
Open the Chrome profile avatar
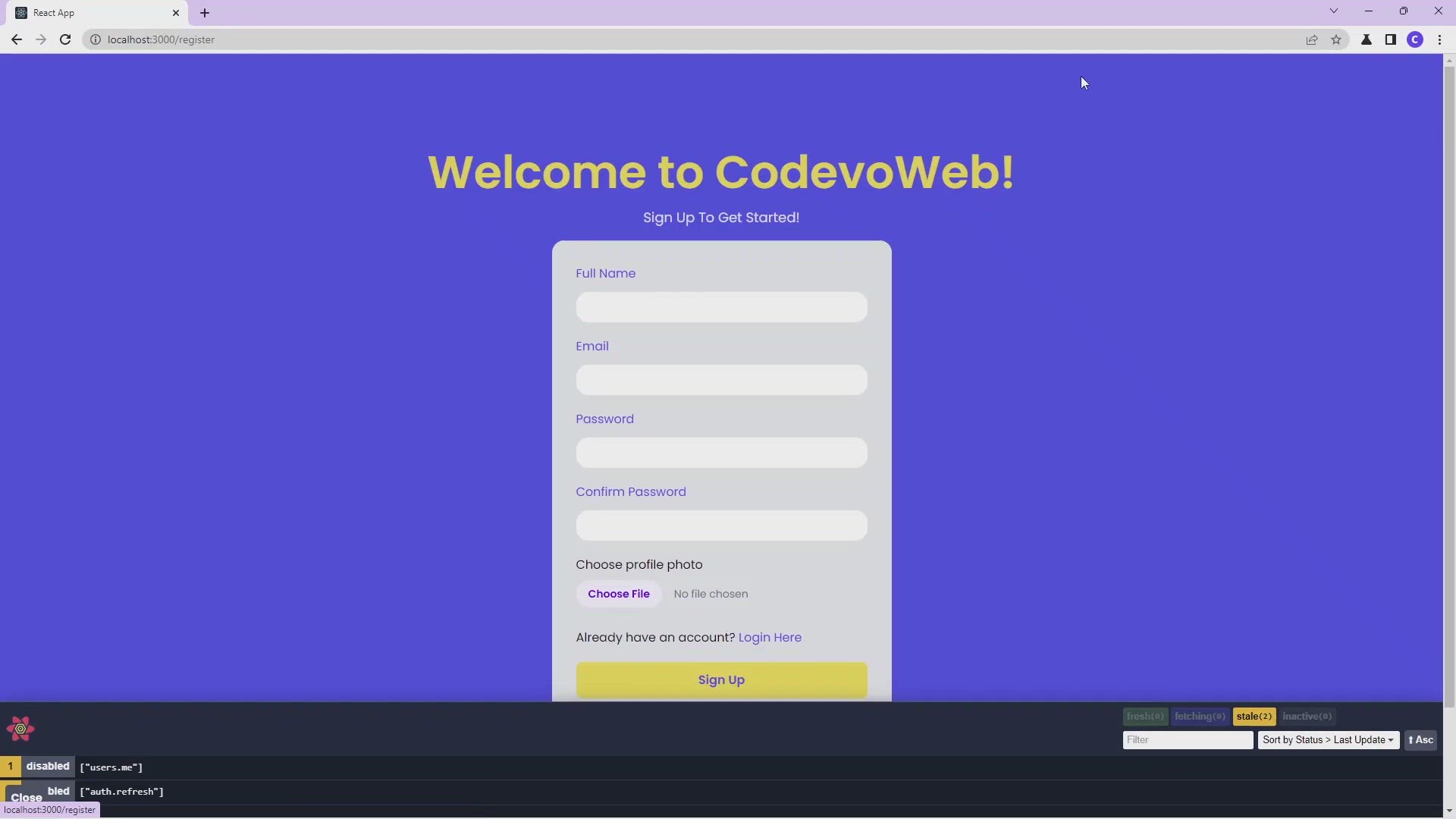coord(1415,39)
